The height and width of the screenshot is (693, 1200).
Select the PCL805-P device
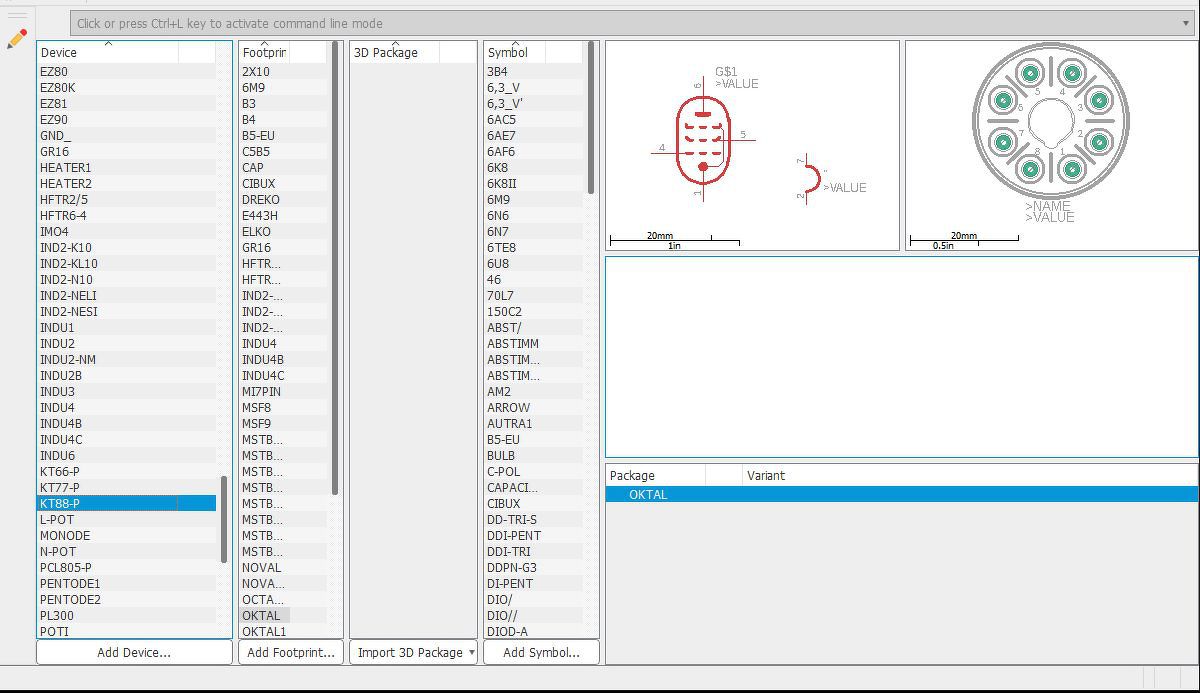point(127,567)
